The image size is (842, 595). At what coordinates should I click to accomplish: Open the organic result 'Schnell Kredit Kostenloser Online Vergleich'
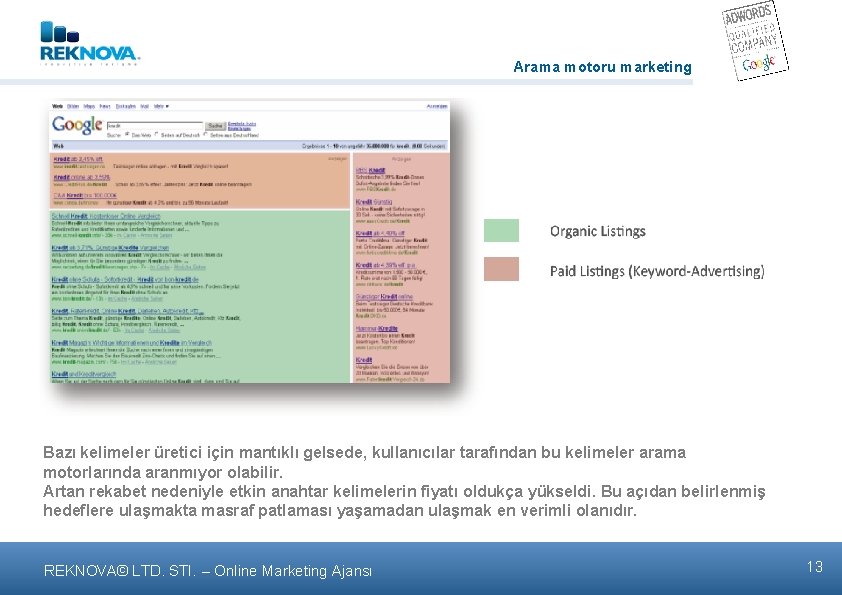106,216
